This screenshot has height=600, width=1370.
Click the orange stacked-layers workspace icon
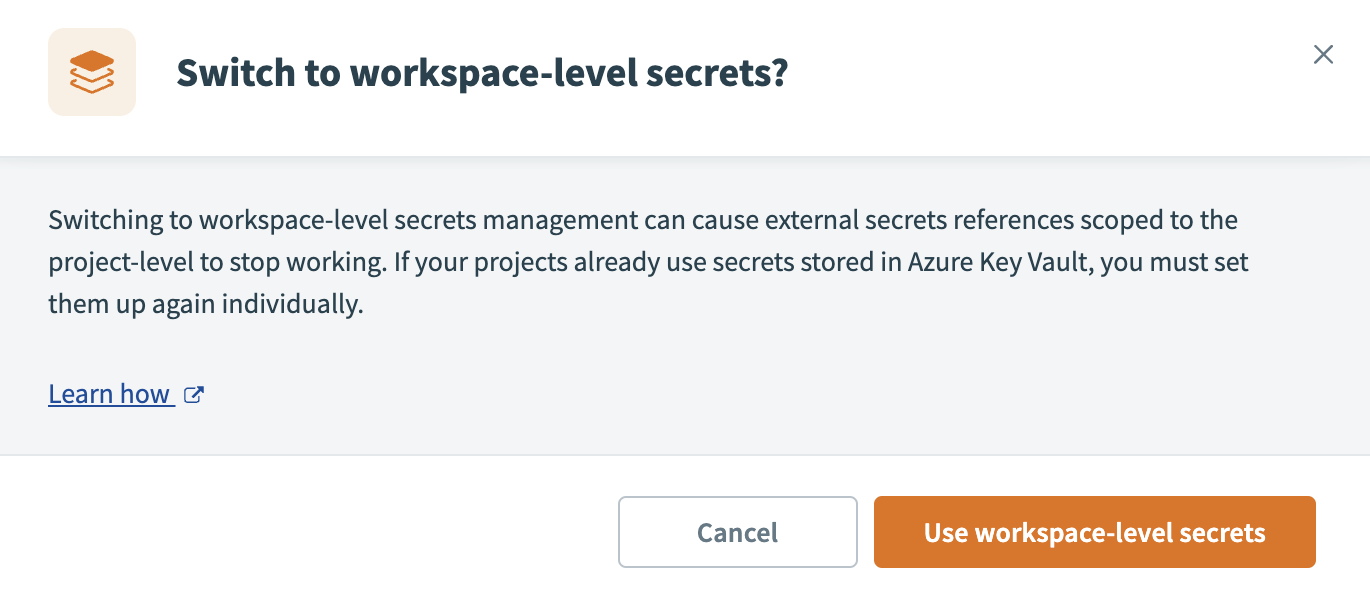tap(91, 71)
